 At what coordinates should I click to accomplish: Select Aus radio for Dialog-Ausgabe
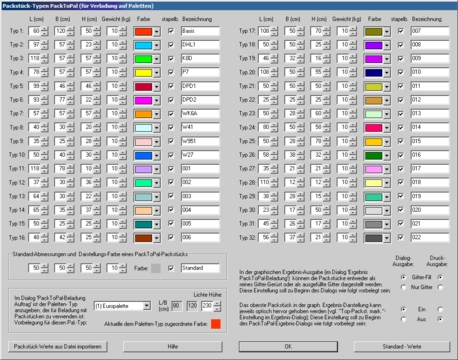click(403, 319)
